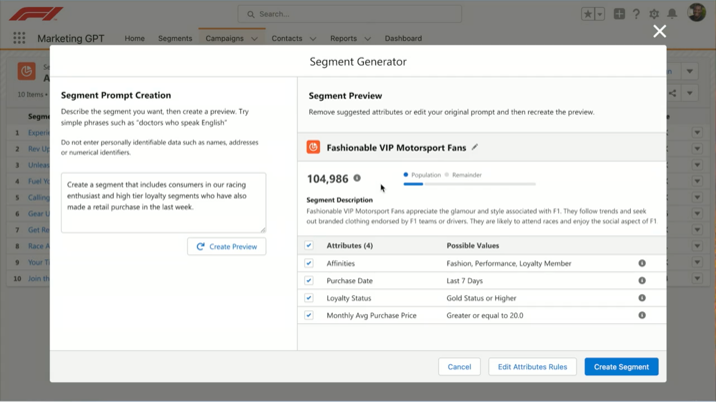
Task: Open row 3 actions dropdown in background list
Action: [697, 165]
